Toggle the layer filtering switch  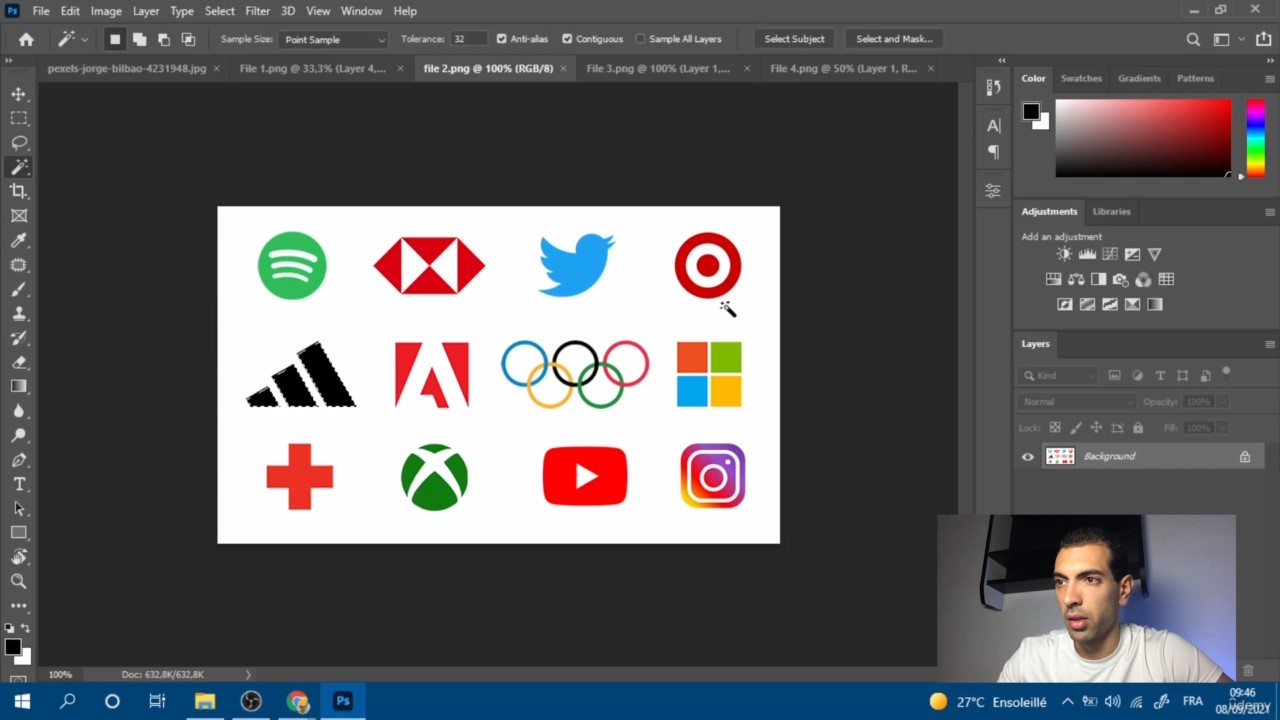click(1226, 373)
